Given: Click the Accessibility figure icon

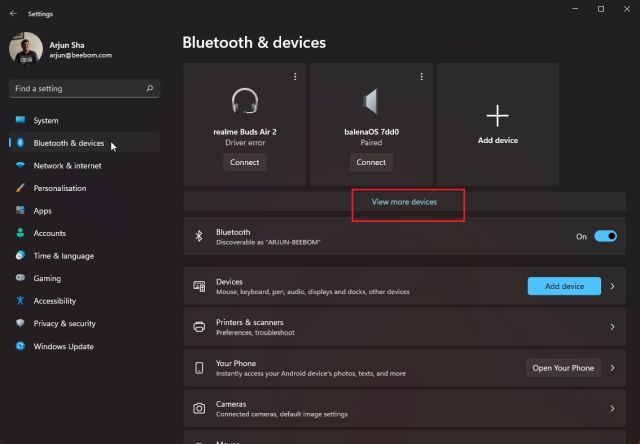Looking at the screenshot, I should [20, 300].
